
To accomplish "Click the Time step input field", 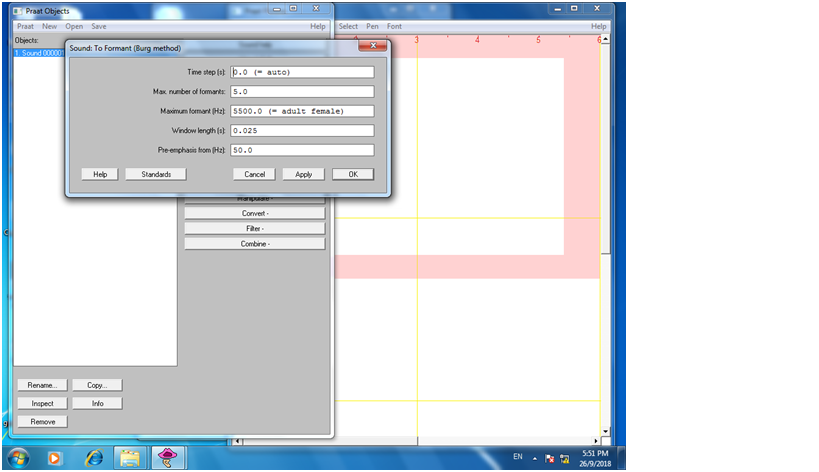I will (302, 72).
